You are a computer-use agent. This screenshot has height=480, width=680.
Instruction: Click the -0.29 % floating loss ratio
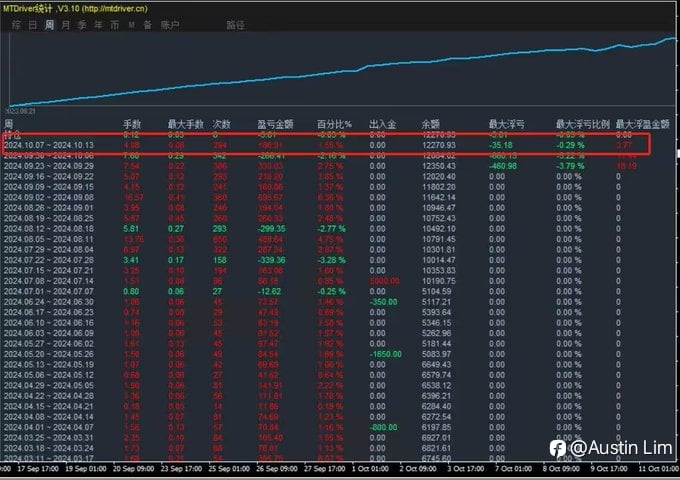570,145
